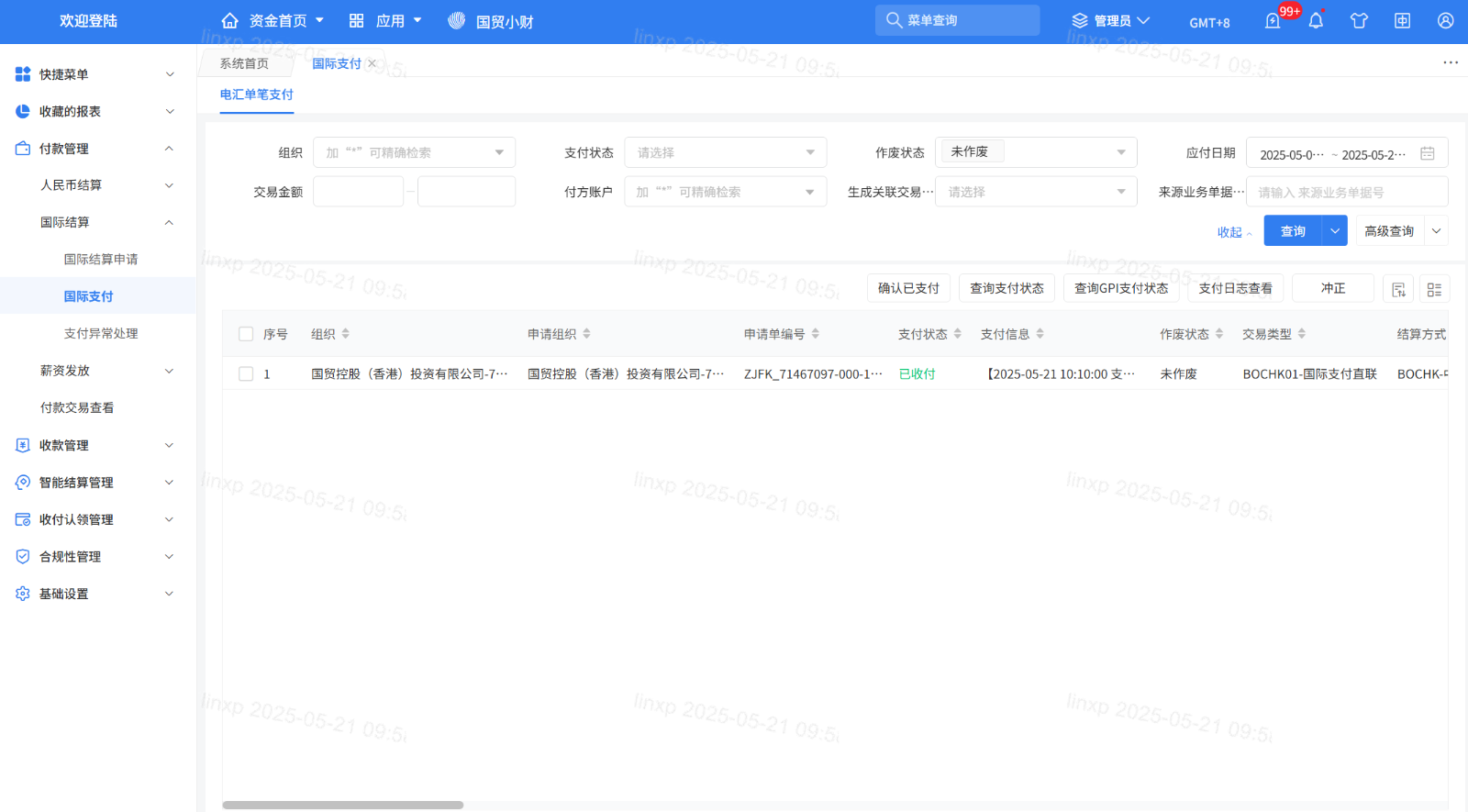
Task: Select all rows with header checkbox
Action: [246, 334]
